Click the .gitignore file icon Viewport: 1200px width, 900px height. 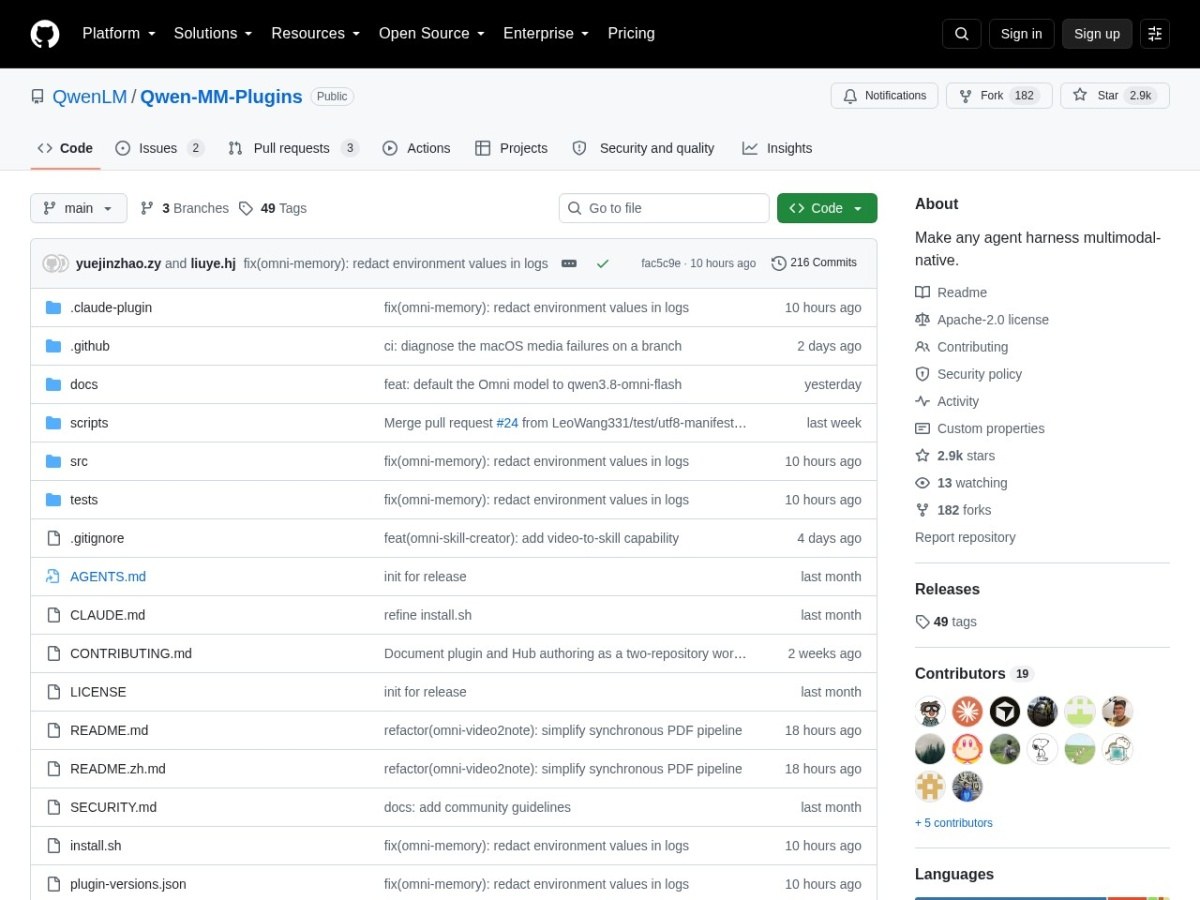point(54,538)
